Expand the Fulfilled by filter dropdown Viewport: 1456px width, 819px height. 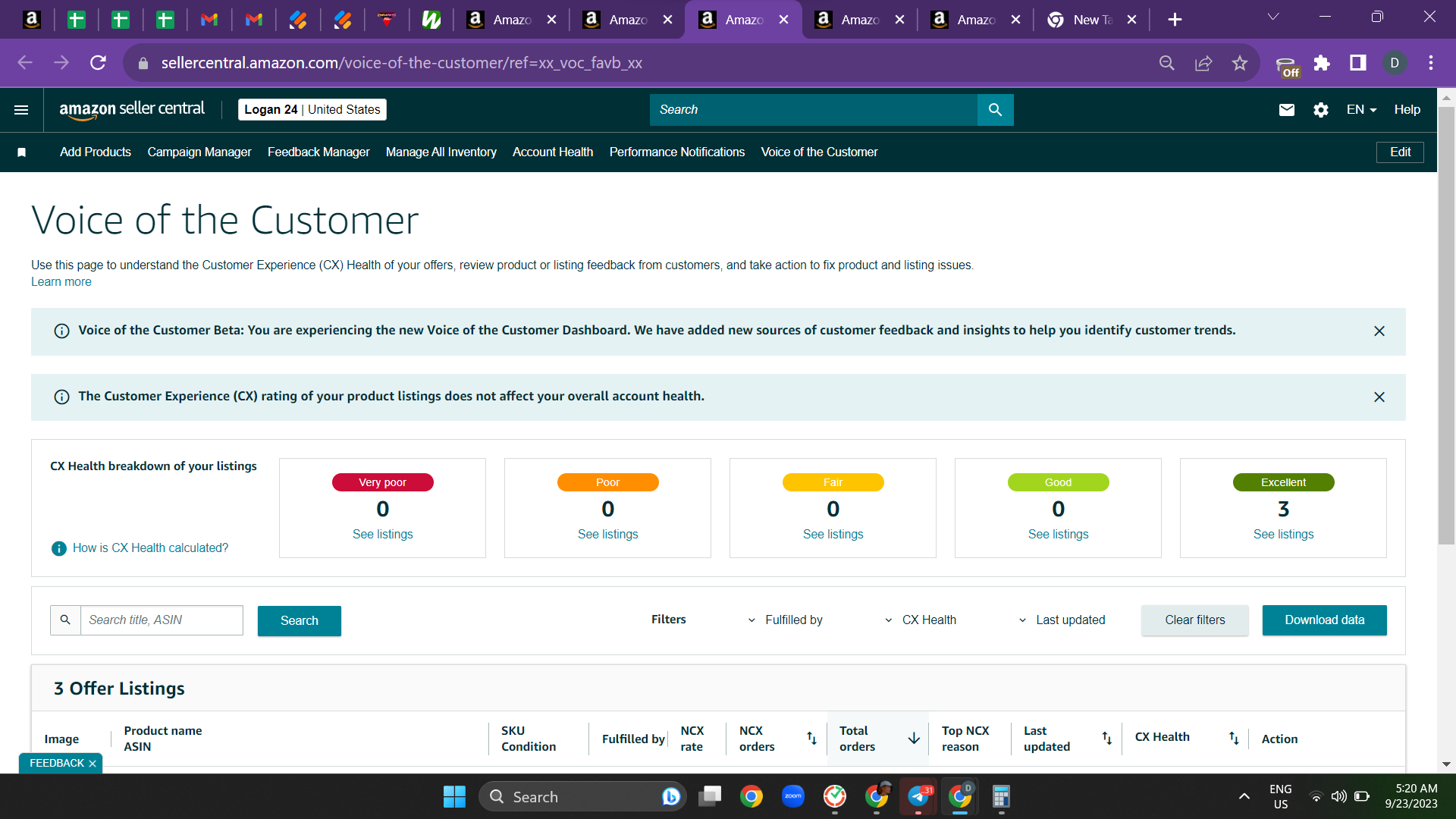click(x=785, y=620)
